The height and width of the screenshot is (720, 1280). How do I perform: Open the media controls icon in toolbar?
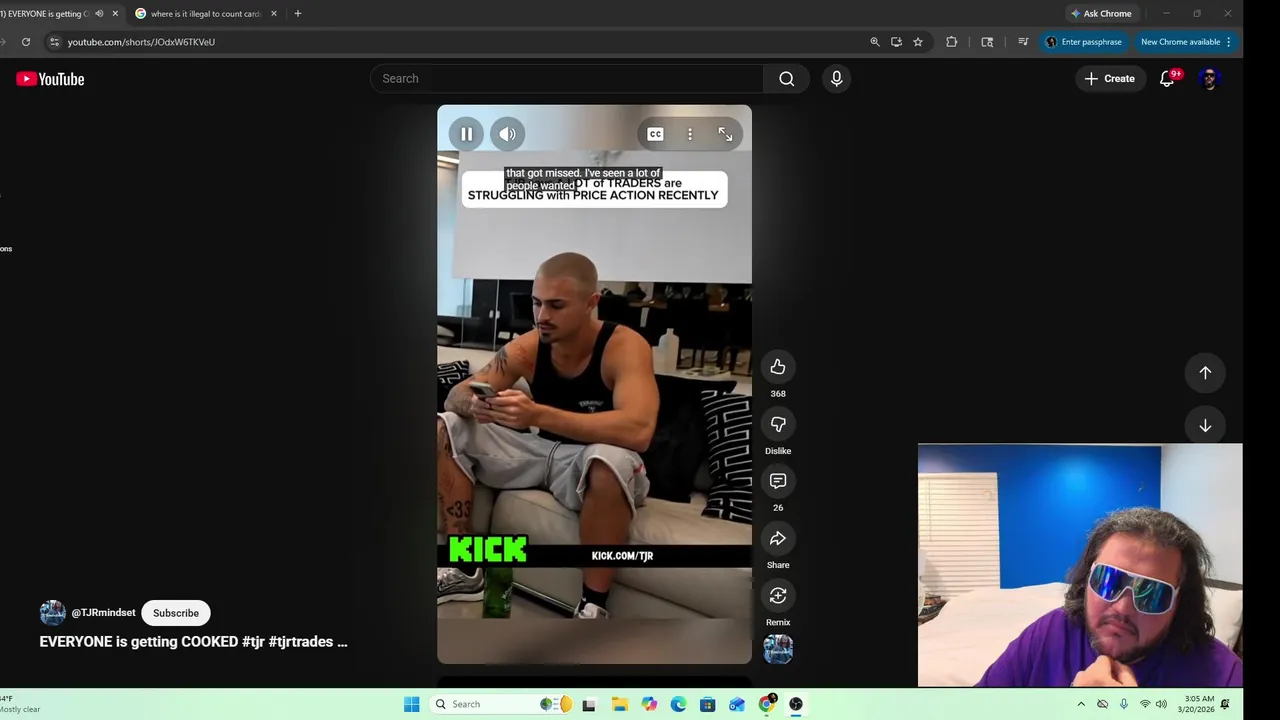[x=1023, y=42]
